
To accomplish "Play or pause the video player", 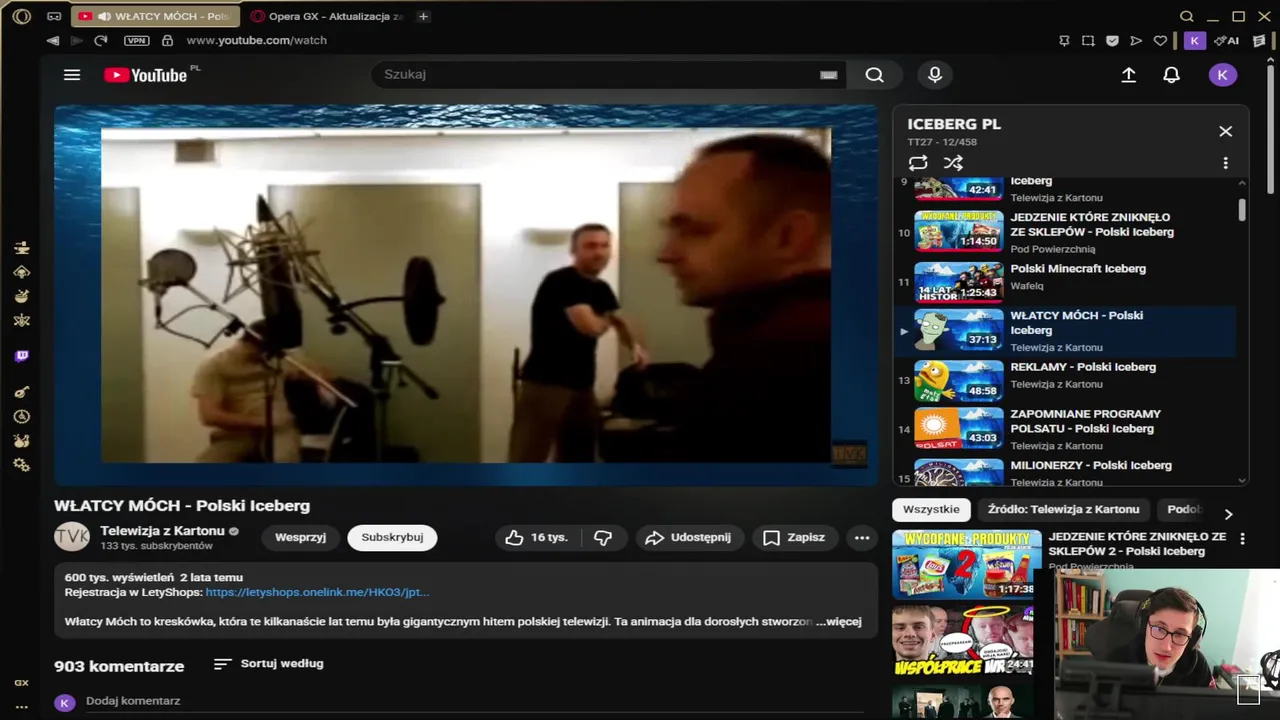I will (466, 295).
